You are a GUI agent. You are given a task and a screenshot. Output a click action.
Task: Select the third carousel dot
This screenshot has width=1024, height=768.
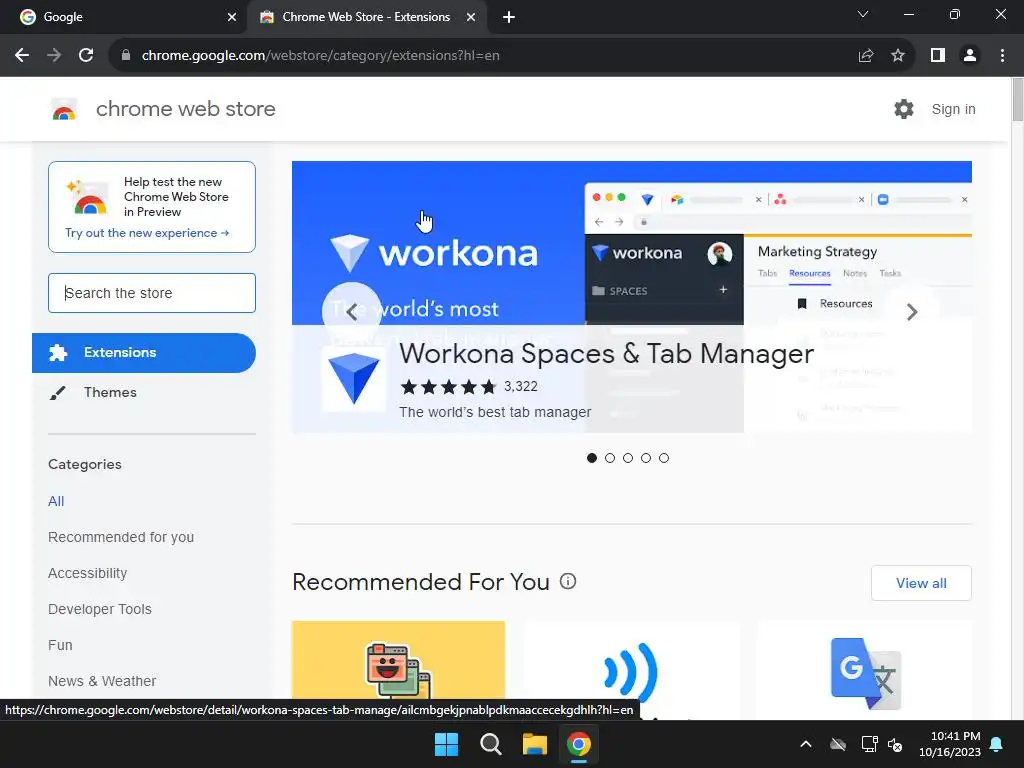tap(628, 458)
